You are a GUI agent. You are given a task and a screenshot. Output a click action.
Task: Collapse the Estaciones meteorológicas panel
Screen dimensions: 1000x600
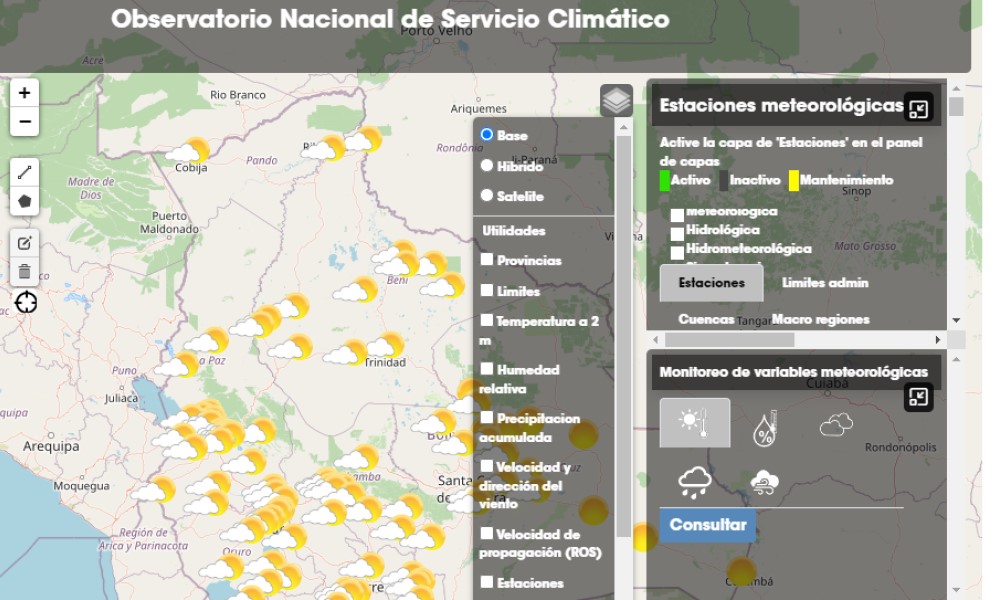[x=918, y=109]
